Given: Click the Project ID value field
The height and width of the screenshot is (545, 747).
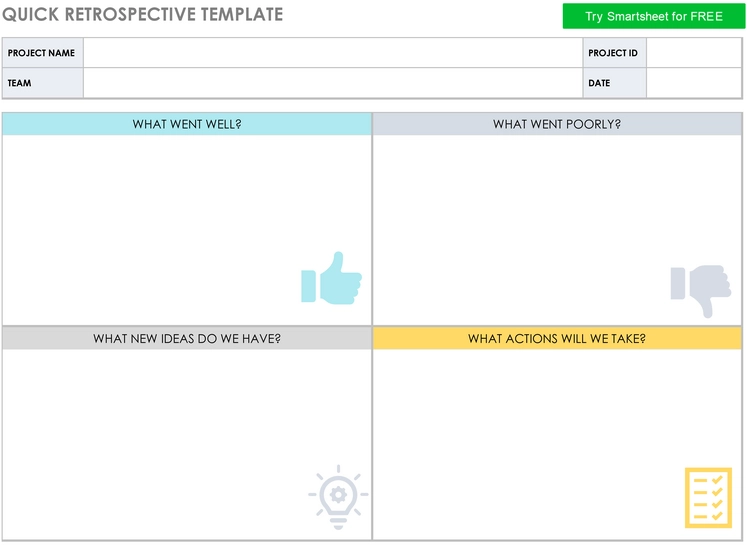Looking at the screenshot, I should tap(694, 53).
